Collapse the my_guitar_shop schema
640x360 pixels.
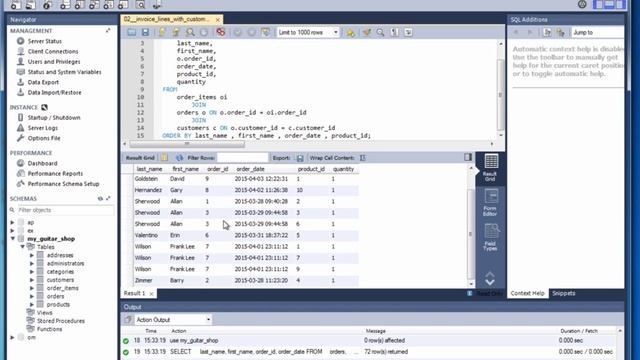click(13, 239)
